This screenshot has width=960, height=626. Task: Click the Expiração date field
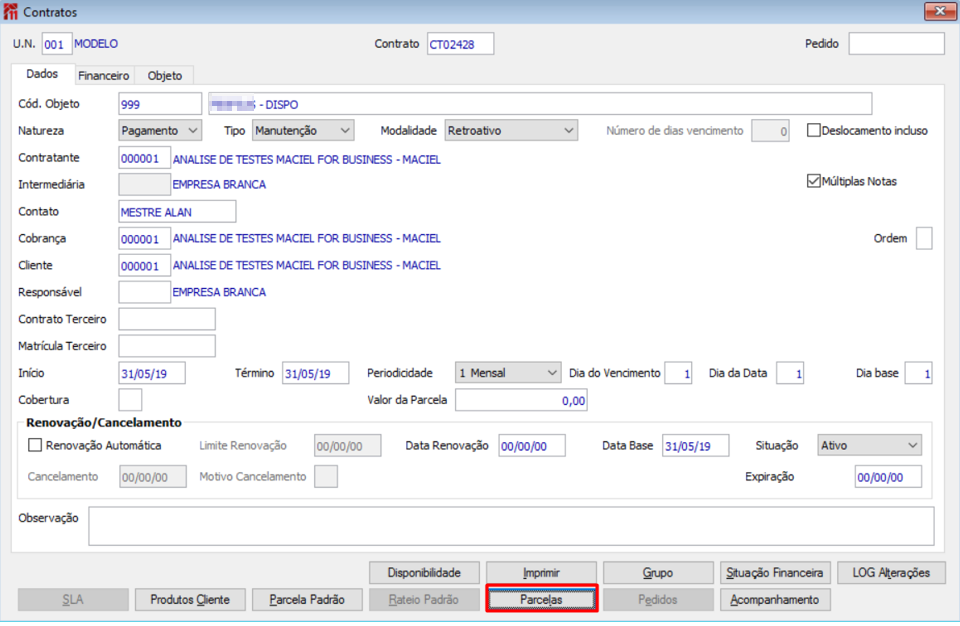[888, 477]
